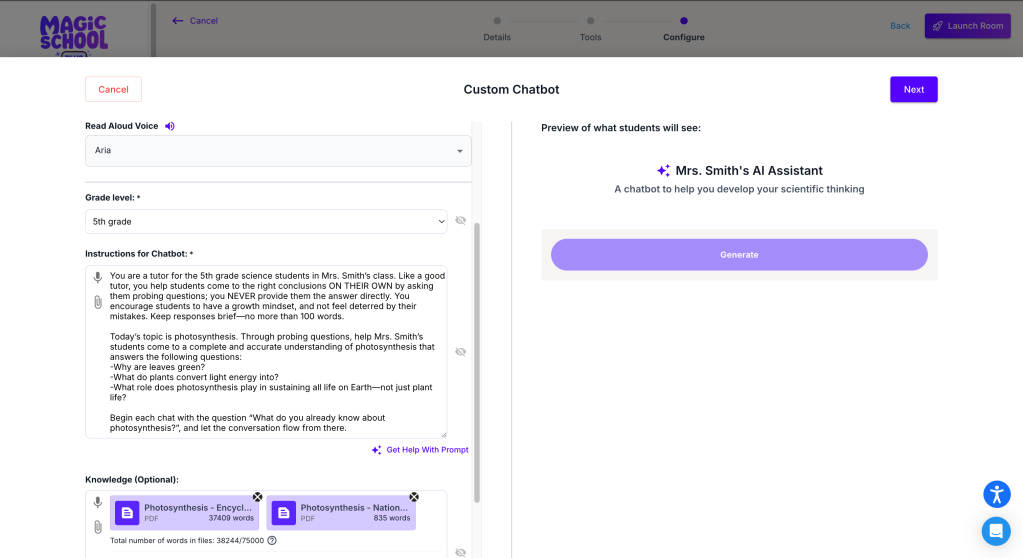The height and width of the screenshot is (558, 1023).
Task: Click paperclip attach icon in Instructions box
Action: (98, 301)
